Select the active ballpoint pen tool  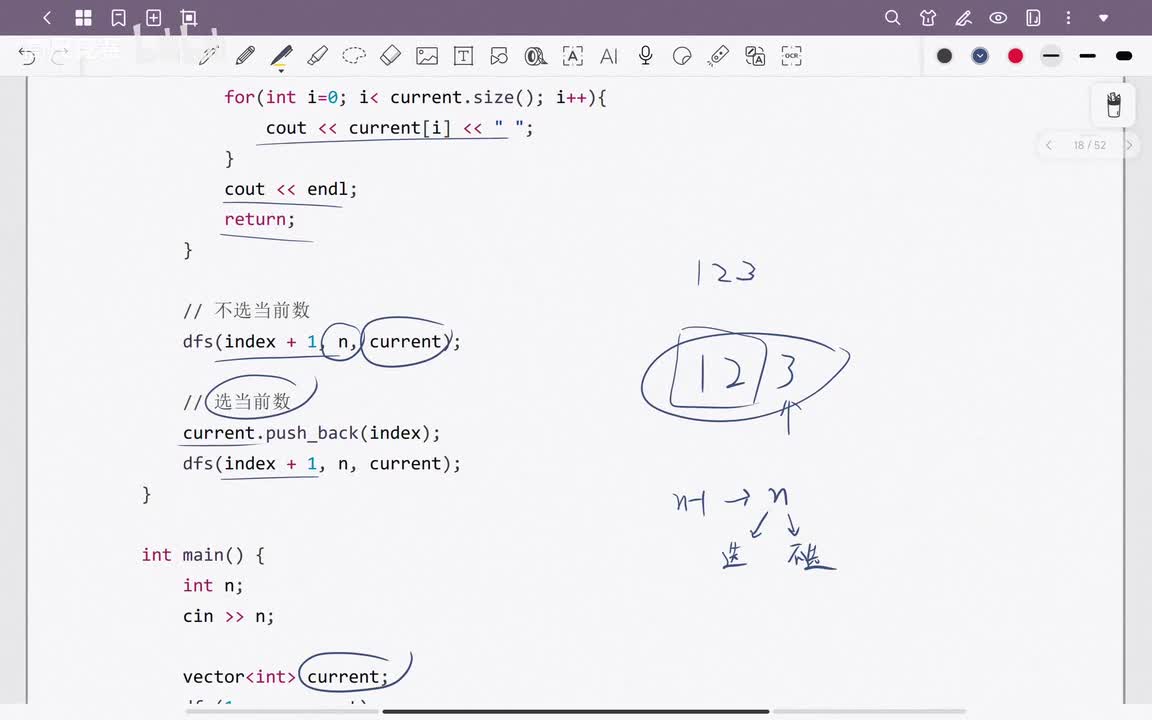pyautogui.click(x=281, y=57)
